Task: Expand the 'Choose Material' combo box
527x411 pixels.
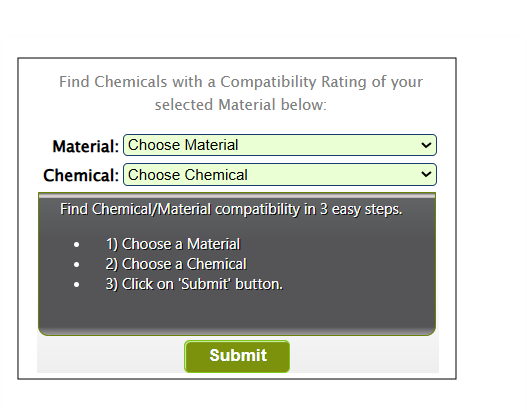Action: coord(280,145)
